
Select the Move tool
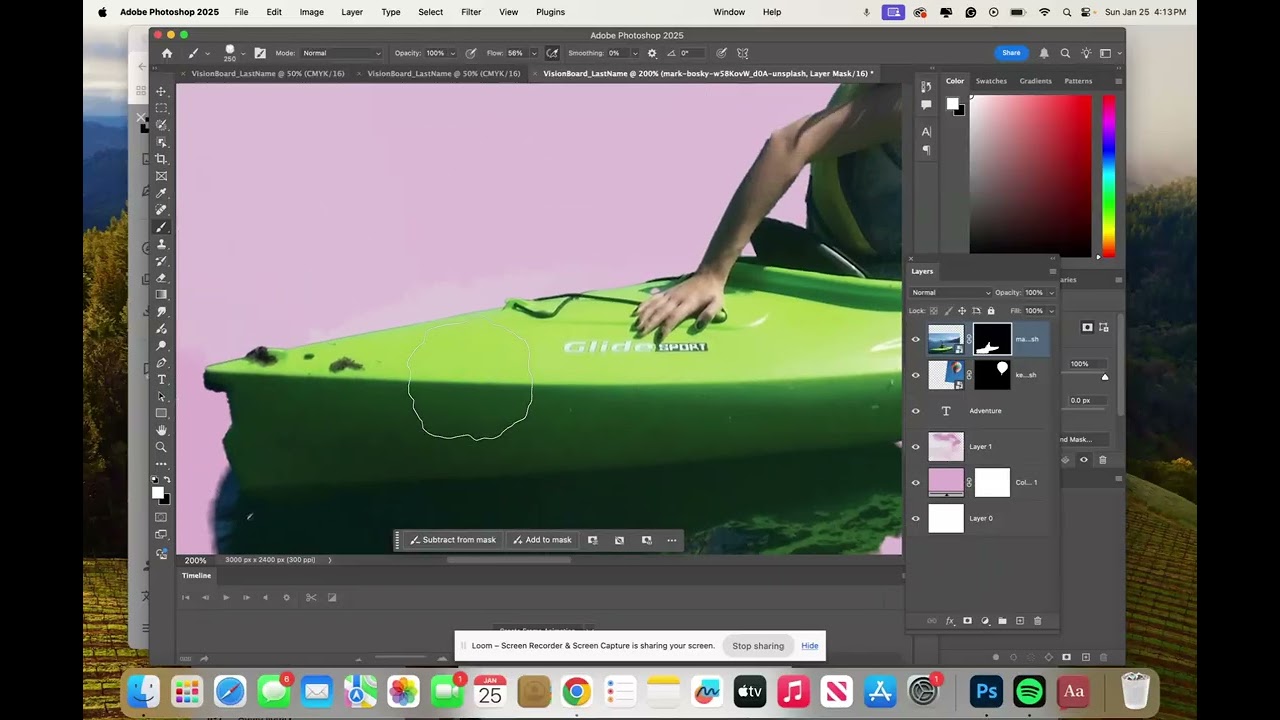tap(161, 91)
